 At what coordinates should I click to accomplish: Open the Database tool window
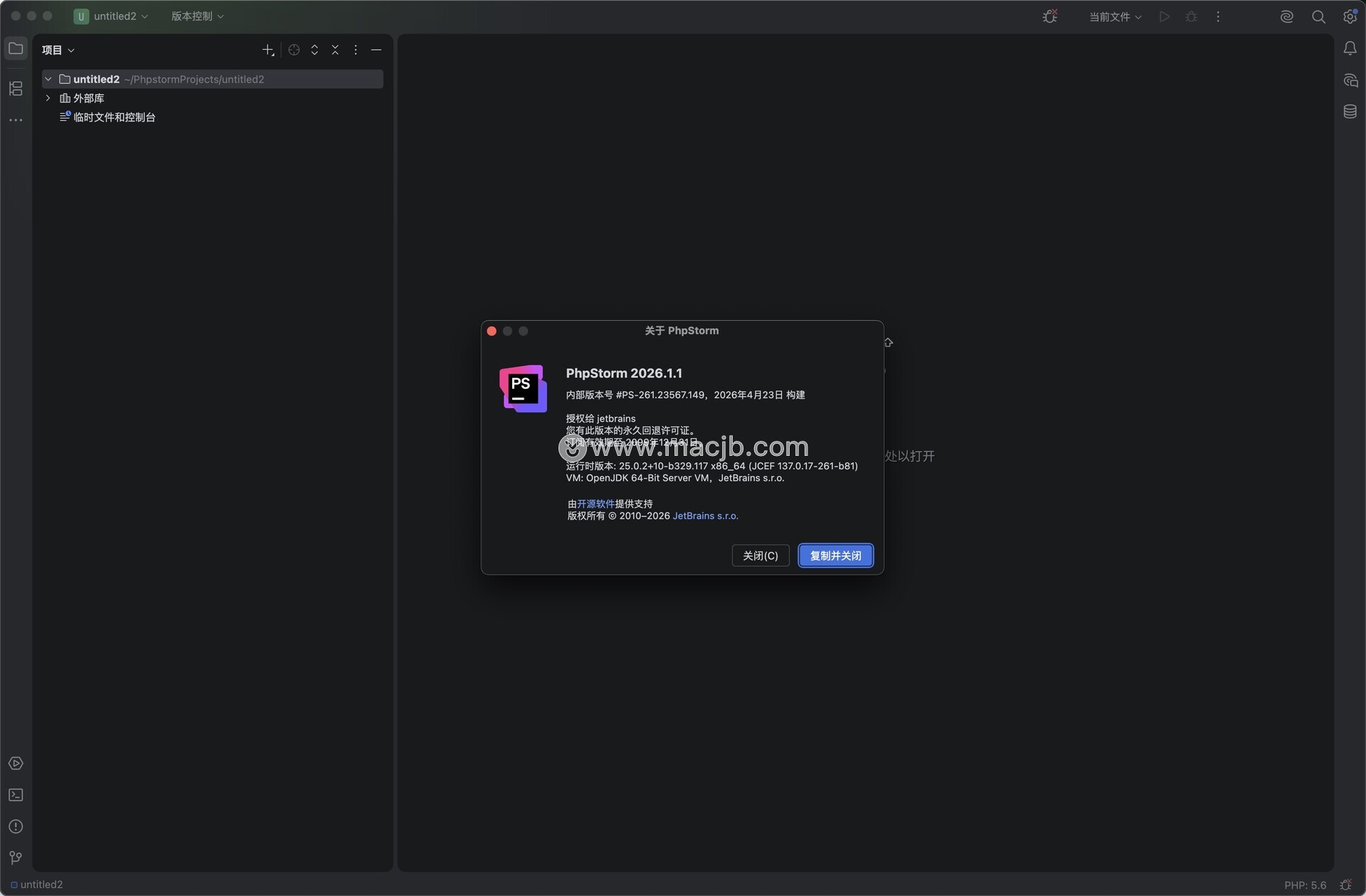(1350, 112)
